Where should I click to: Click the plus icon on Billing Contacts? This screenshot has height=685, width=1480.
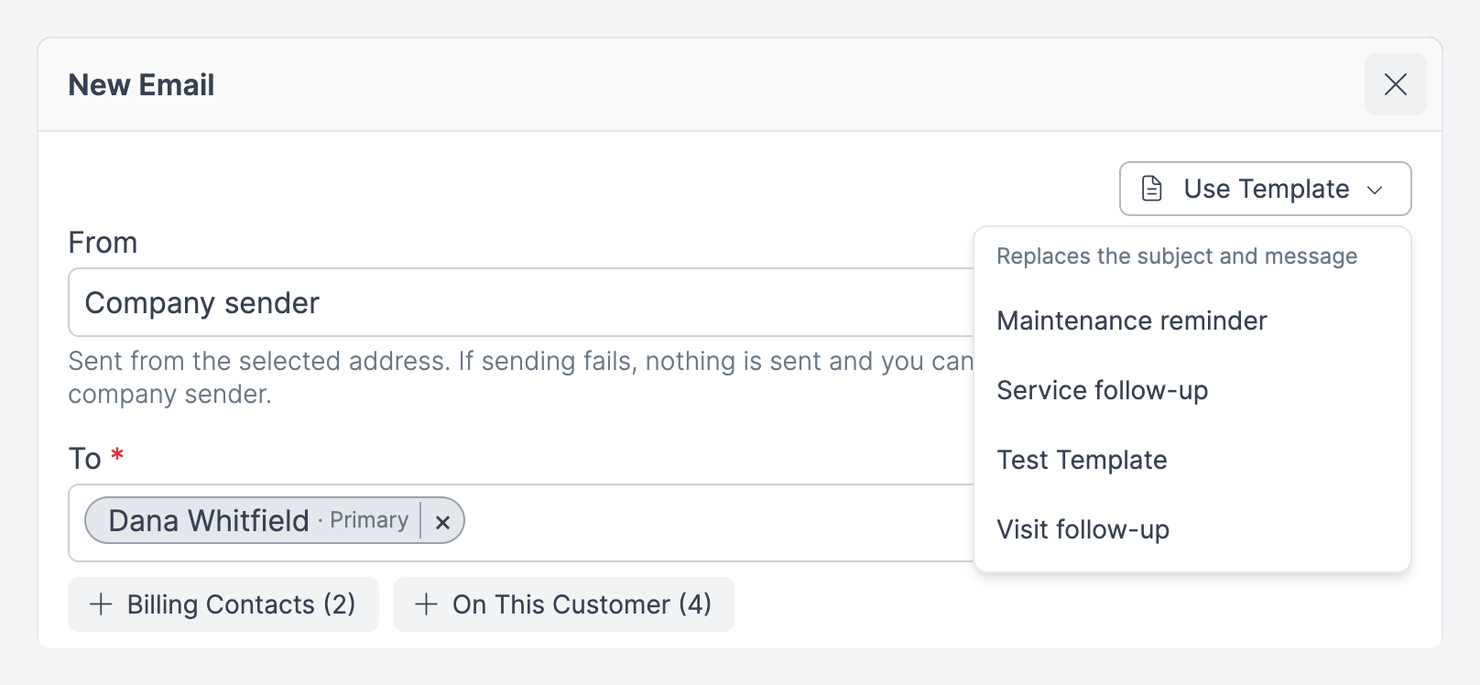(x=101, y=604)
